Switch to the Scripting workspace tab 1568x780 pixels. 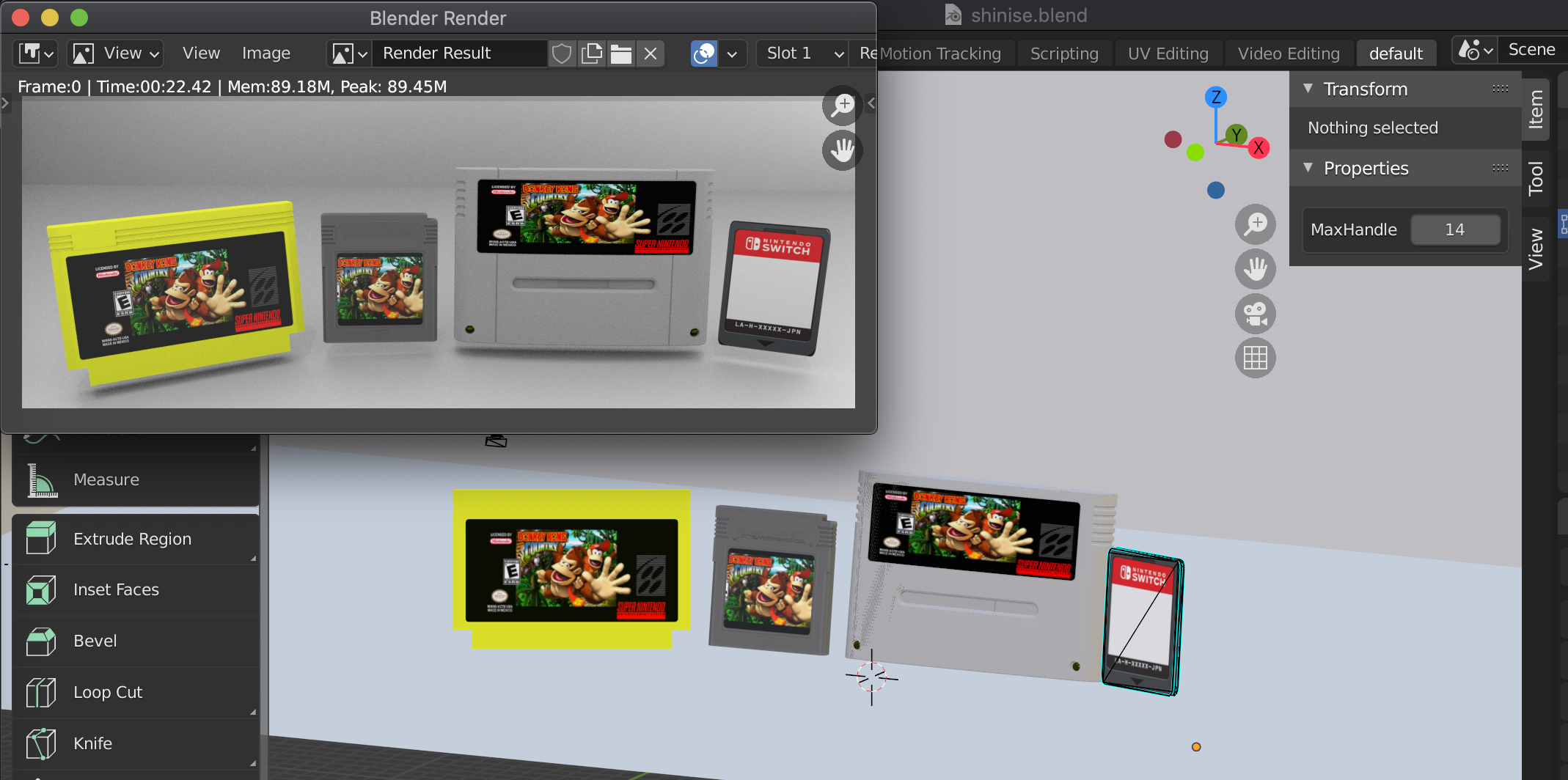pyautogui.click(x=1064, y=54)
